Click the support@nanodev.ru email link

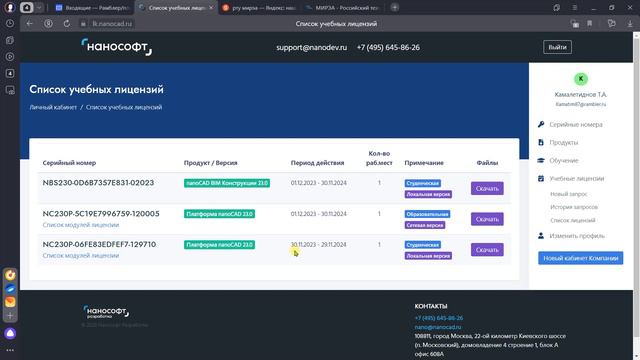click(x=311, y=47)
